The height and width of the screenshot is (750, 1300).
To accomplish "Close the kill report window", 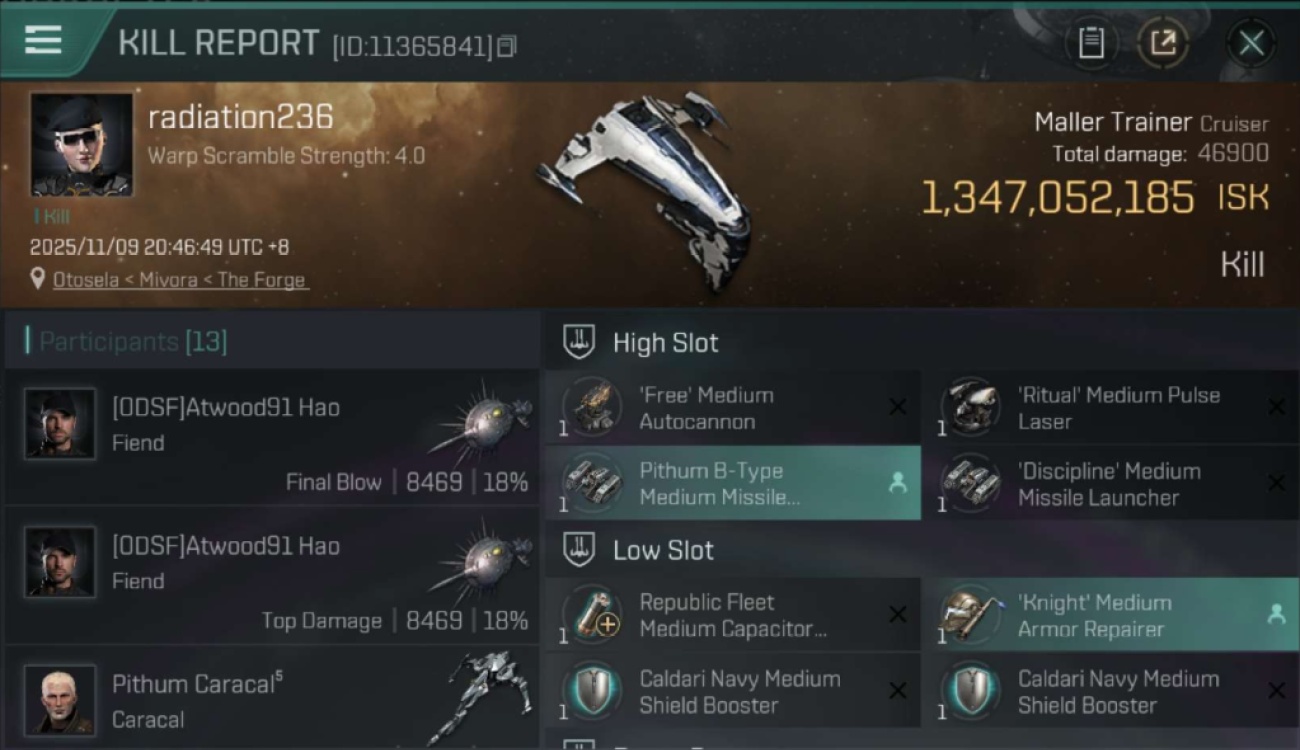I will [x=1251, y=43].
